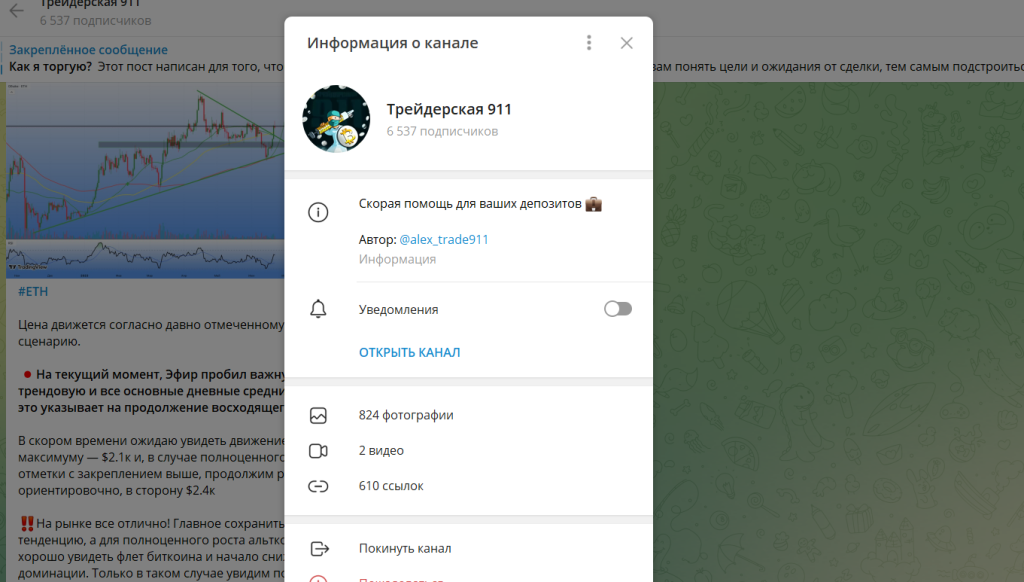This screenshot has height=582, width=1024.
Task: Click the Трейдерская 911 title in dialog
Action: 449,109
